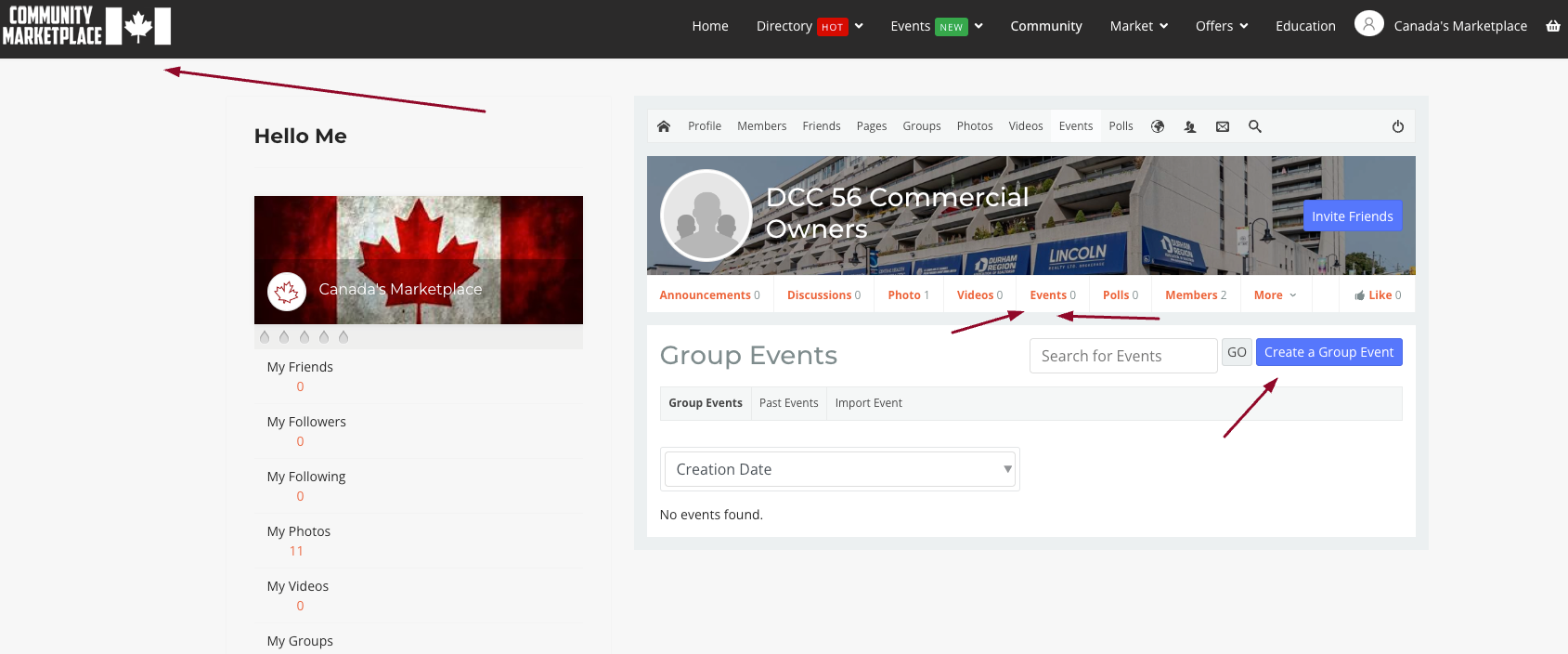The image size is (1568, 654).
Task: Open the globe notifications icon
Action: point(1158,126)
